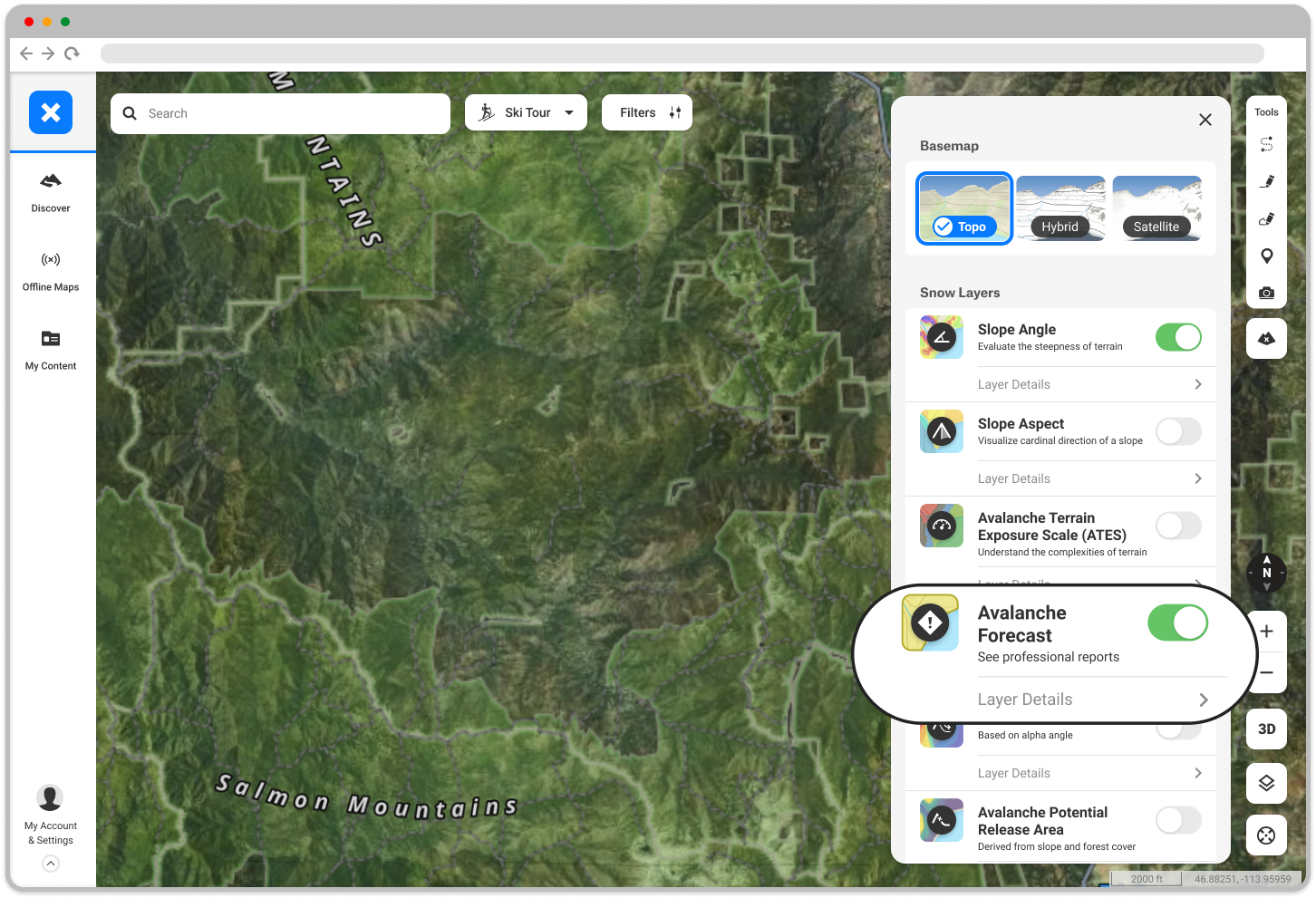Open My Content in the sidebar
1316x898 pixels.
[51, 351]
